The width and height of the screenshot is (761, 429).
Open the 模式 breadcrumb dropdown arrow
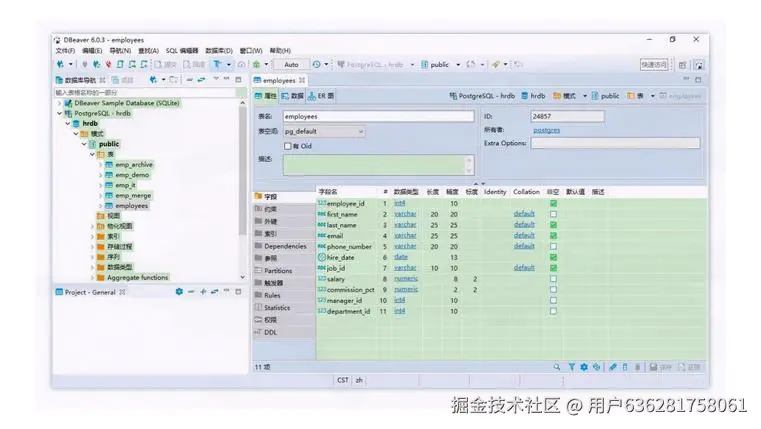coord(584,96)
